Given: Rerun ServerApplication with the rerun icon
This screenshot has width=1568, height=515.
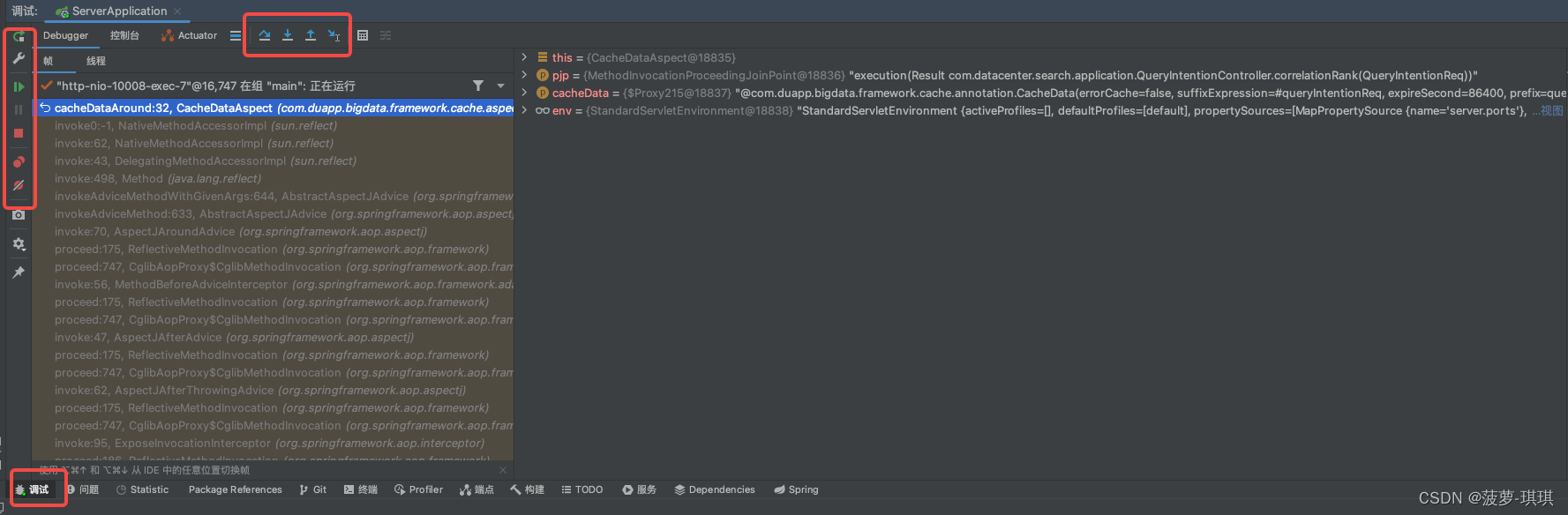Looking at the screenshot, I should tap(19, 37).
